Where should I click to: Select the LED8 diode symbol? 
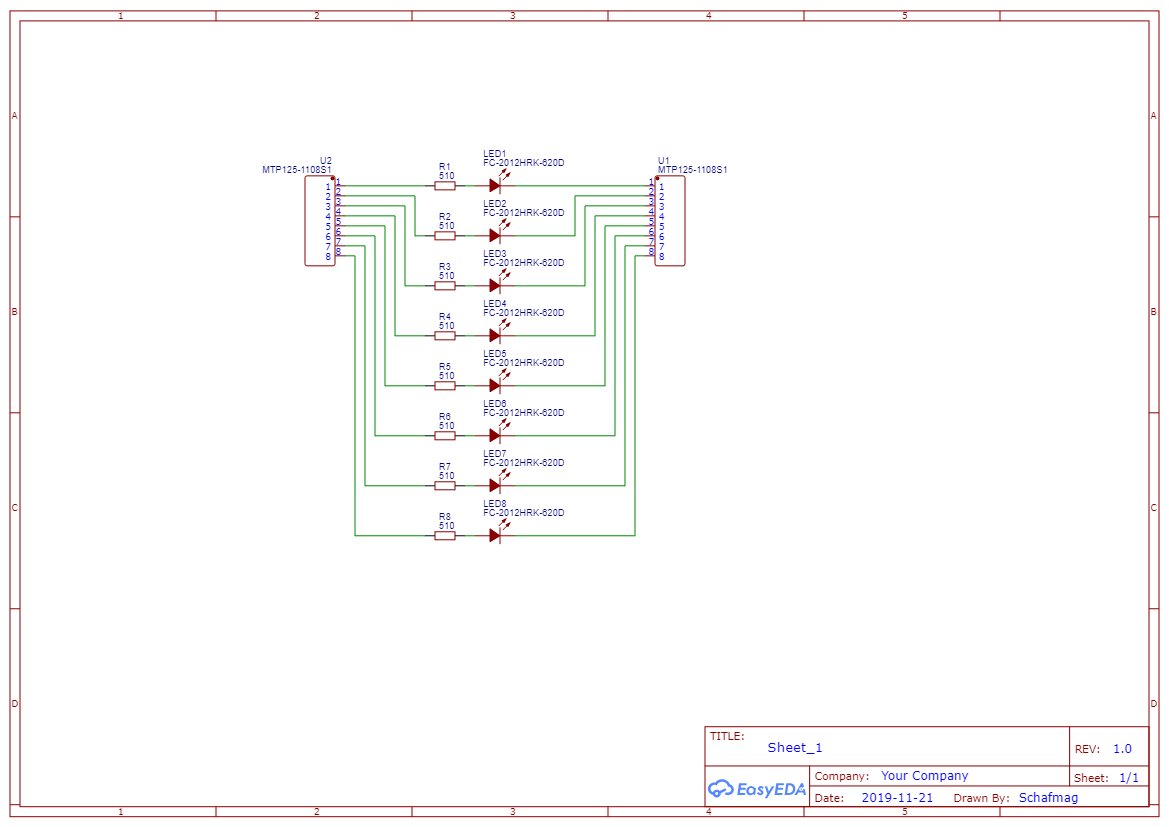pos(495,535)
